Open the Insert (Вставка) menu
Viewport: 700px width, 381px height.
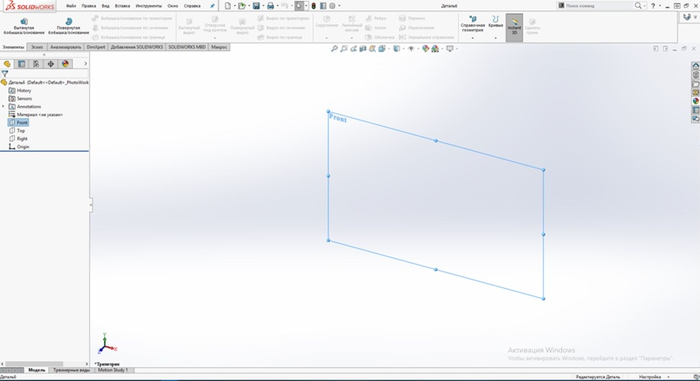[122, 6]
